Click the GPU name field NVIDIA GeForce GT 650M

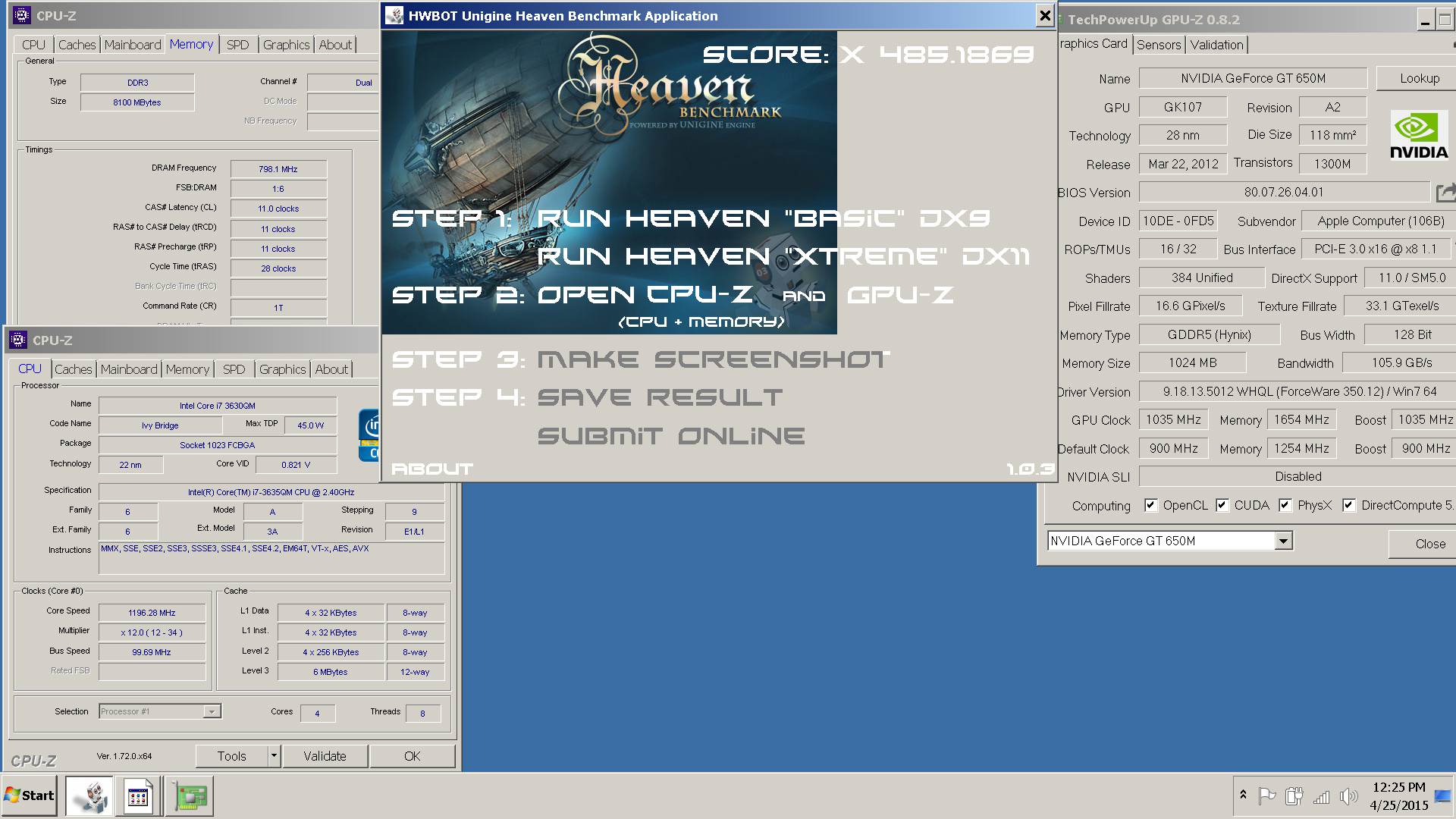click(1253, 78)
